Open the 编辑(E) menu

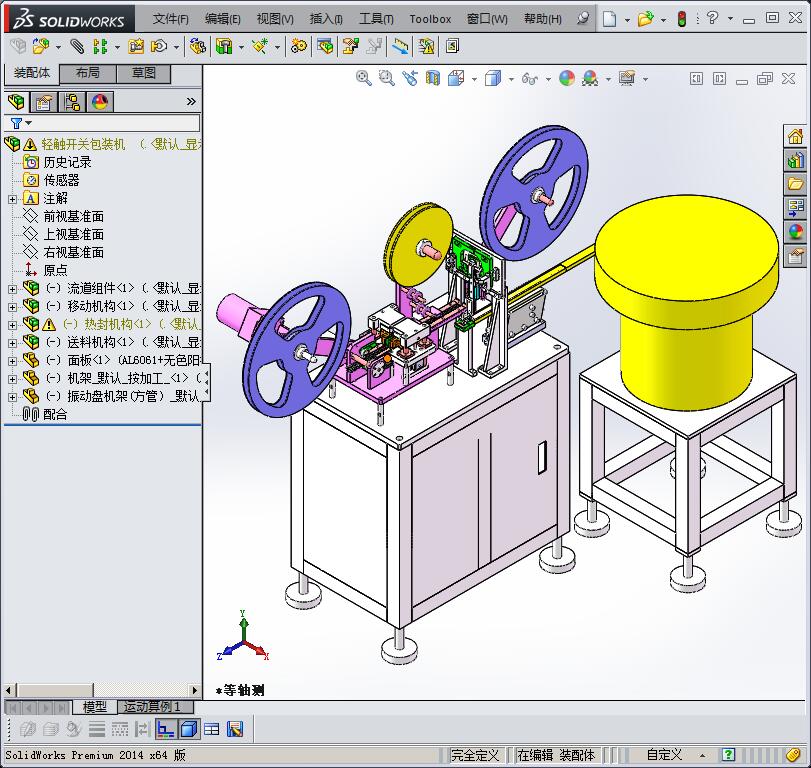(222, 19)
